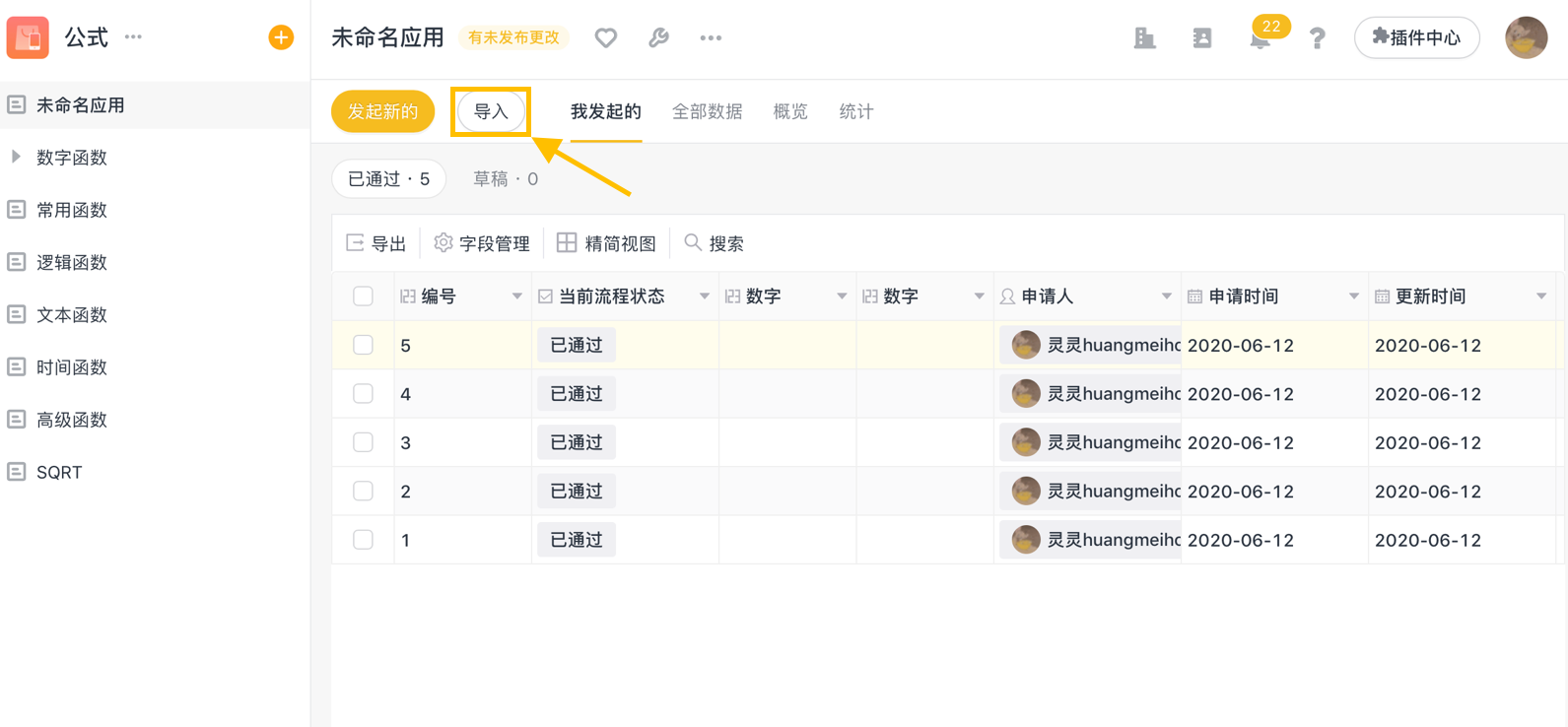Open the notification bell icon
This screenshot has height=727, width=1568.
coord(1260,39)
